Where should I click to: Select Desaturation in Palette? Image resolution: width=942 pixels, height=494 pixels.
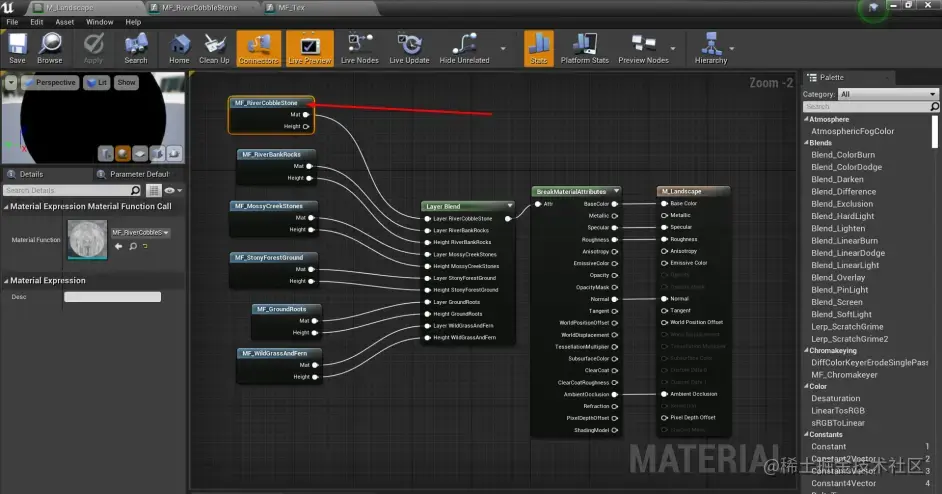pyautogui.click(x=836, y=398)
